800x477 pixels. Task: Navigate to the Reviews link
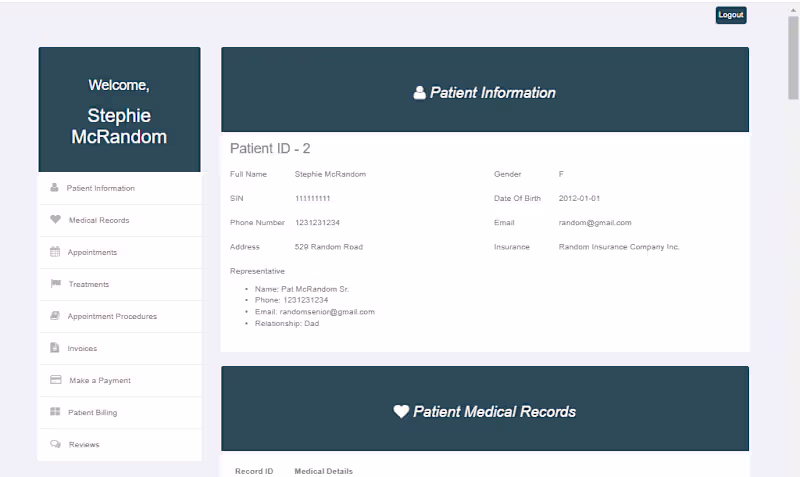(x=84, y=444)
